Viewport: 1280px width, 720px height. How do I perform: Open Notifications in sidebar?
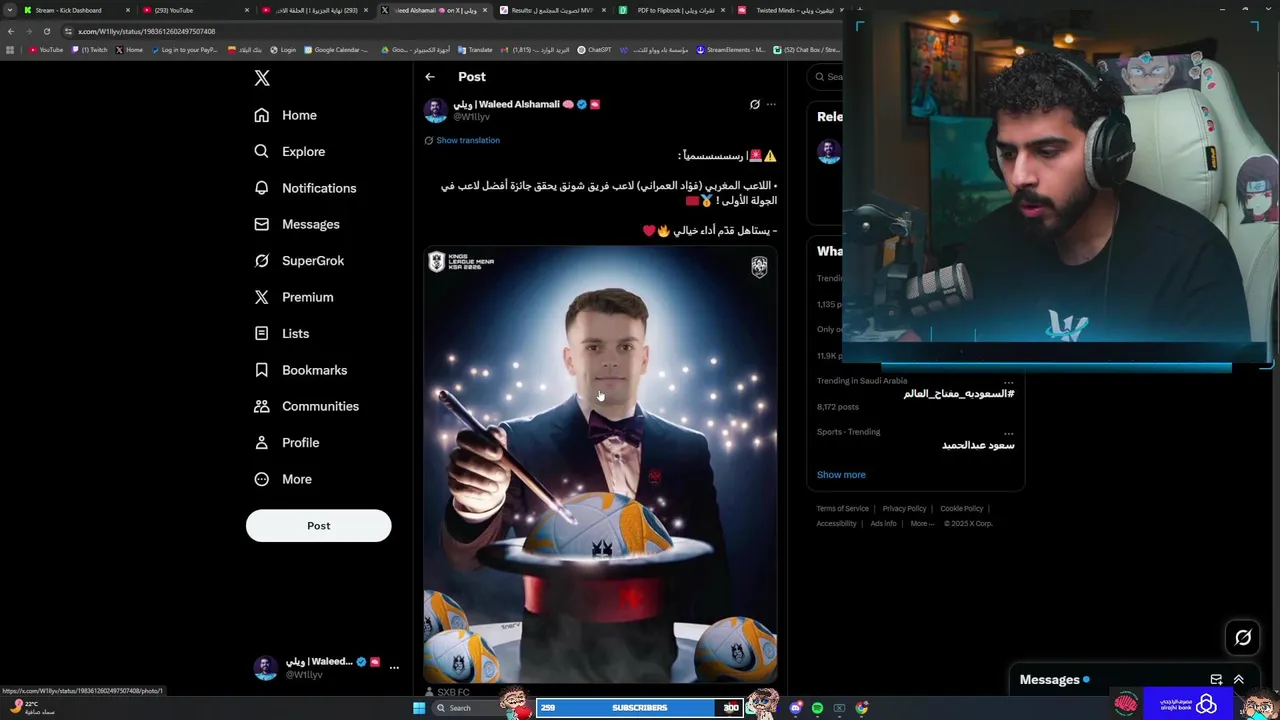pyautogui.click(x=305, y=188)
